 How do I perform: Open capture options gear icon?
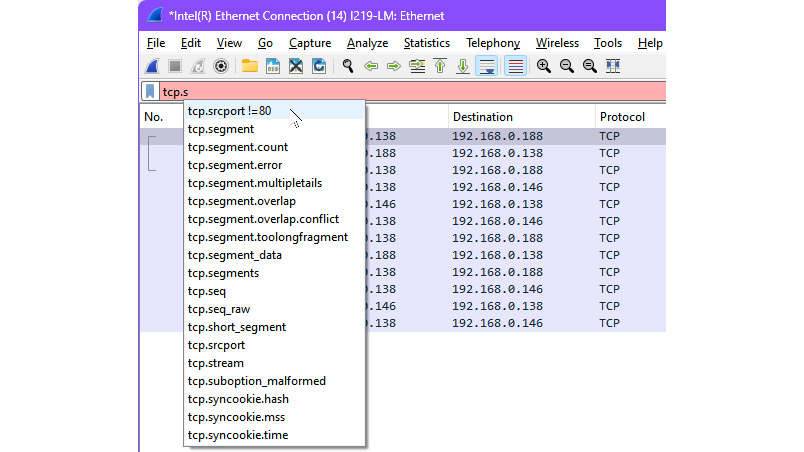(x=221, y=66)
